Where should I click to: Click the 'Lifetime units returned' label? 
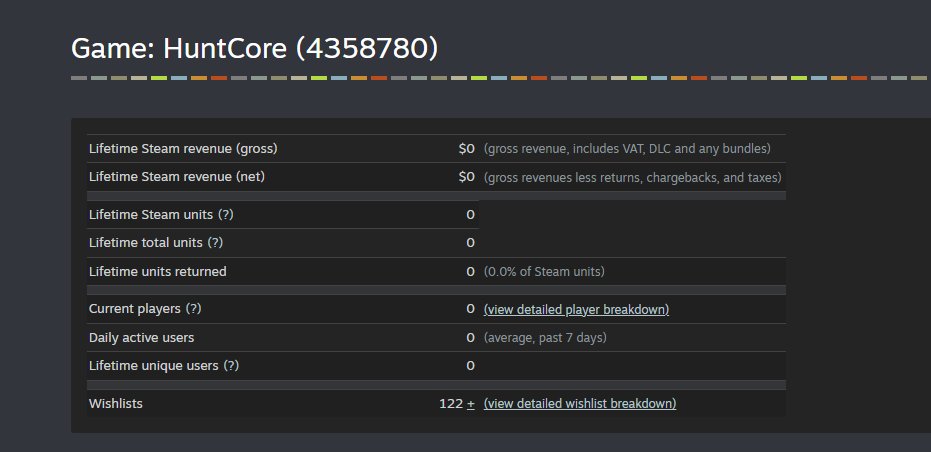[157, 271]
